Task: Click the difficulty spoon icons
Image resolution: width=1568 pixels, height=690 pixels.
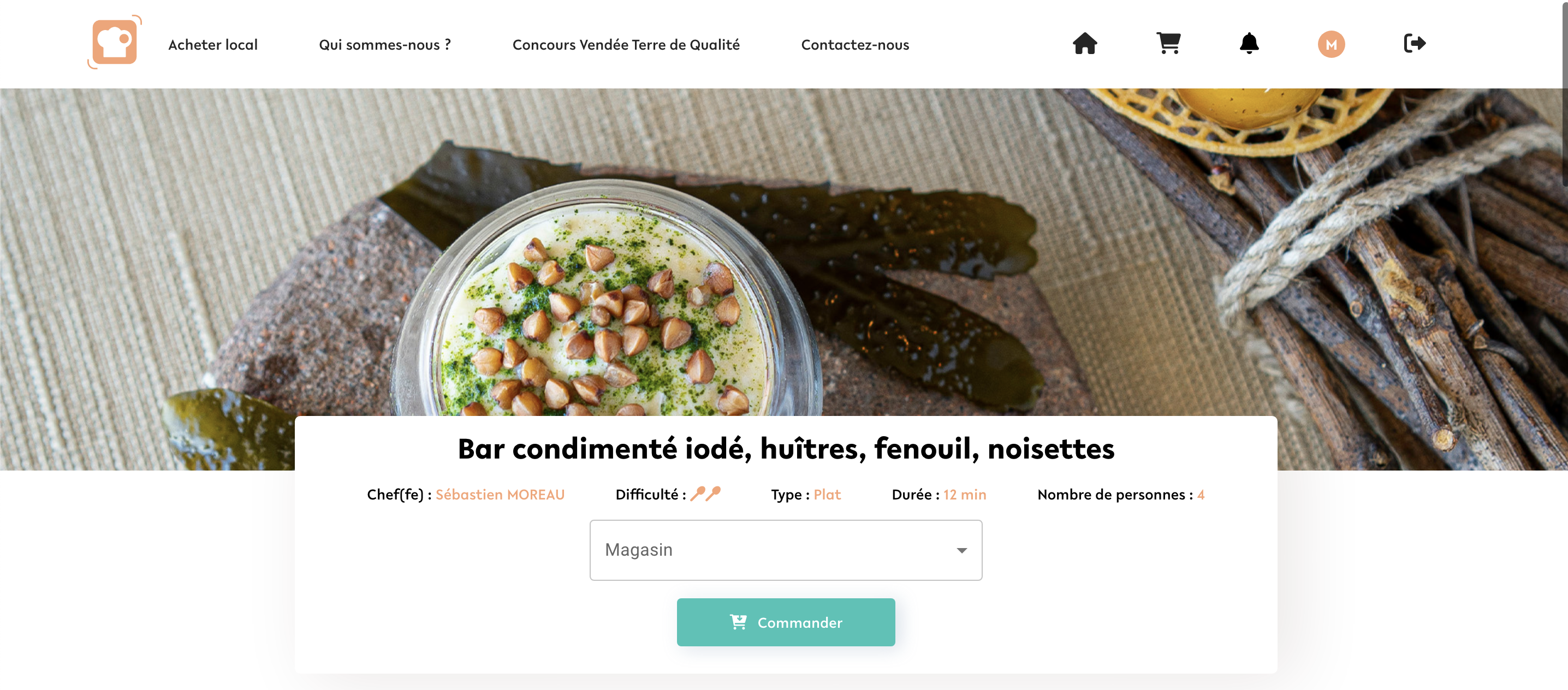Action: [x=705, y=493]
